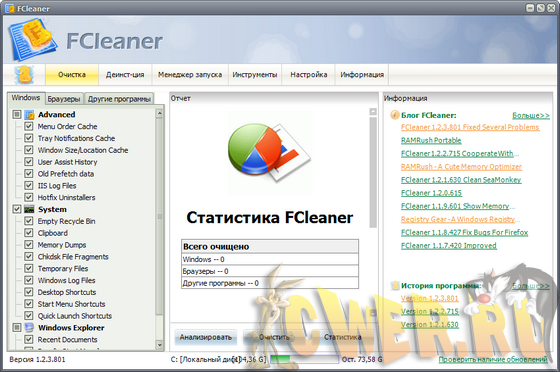Click the System group monitor icon

29,209
